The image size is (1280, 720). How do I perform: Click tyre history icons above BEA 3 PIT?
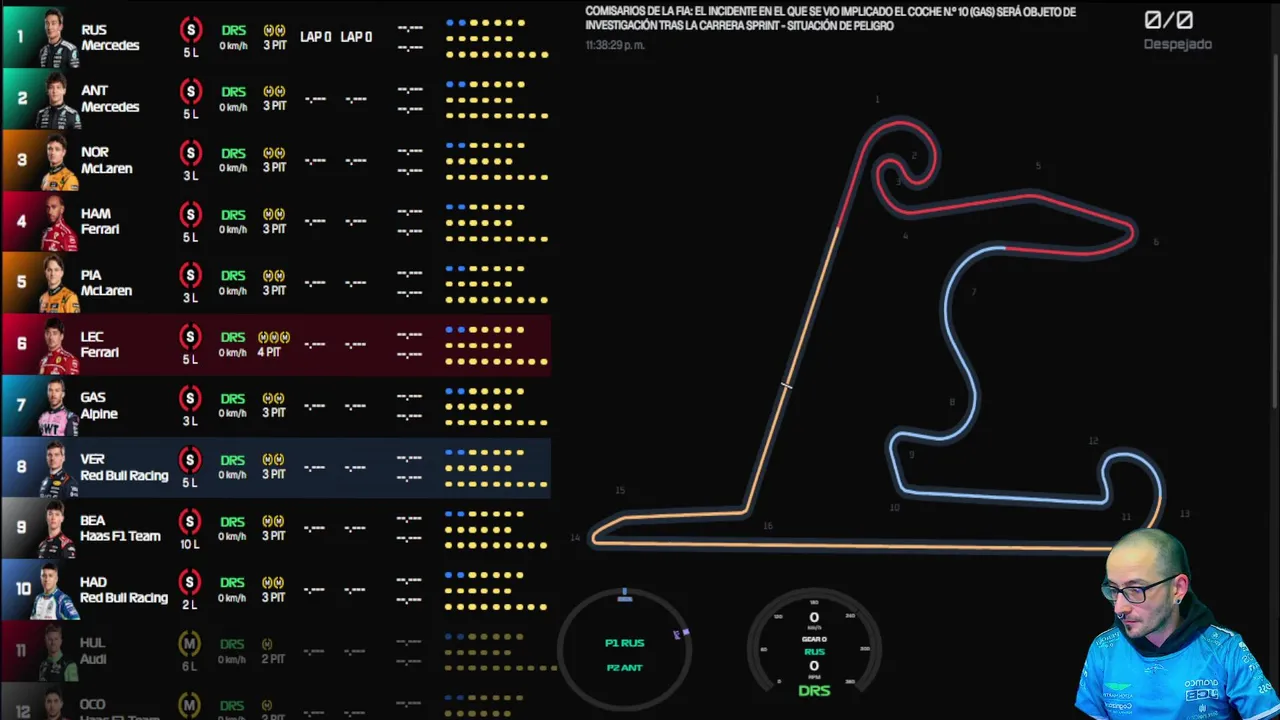click(274, 521)
